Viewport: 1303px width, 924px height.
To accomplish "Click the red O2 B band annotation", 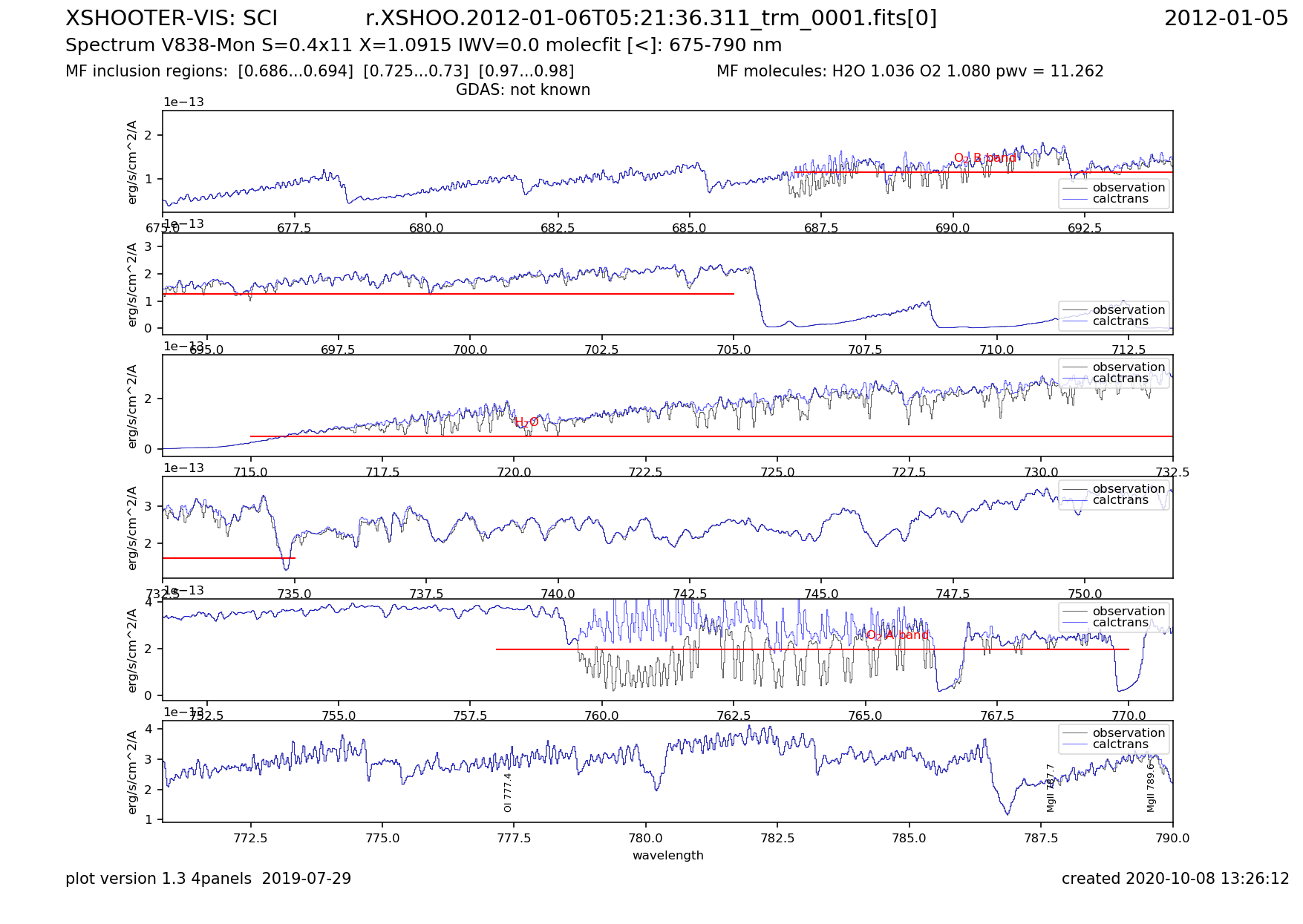I will click(x=984, y=158).
